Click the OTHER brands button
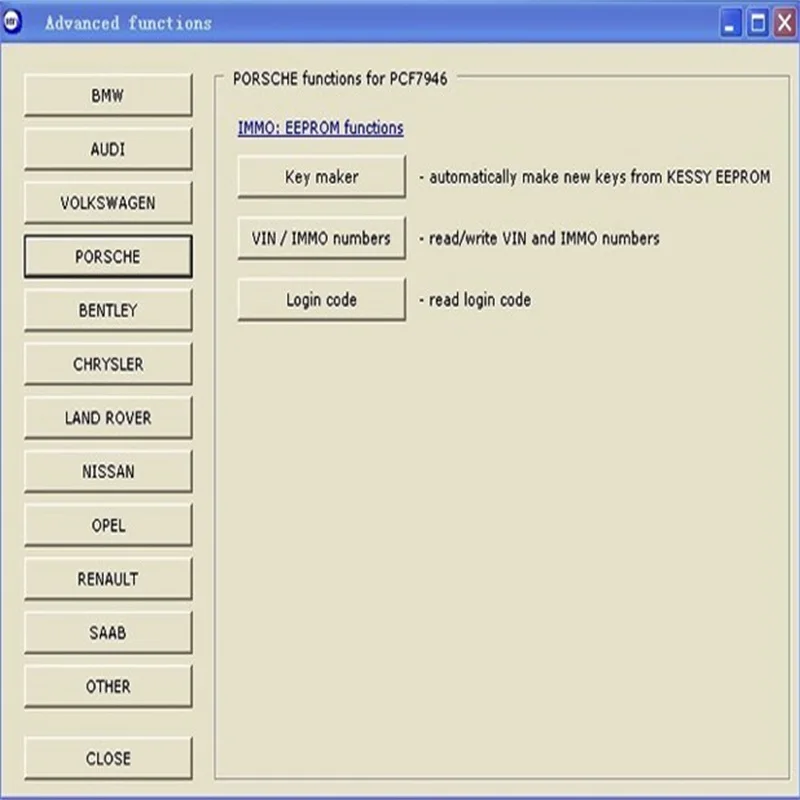 pyautogui.click(x=108, y=686)
